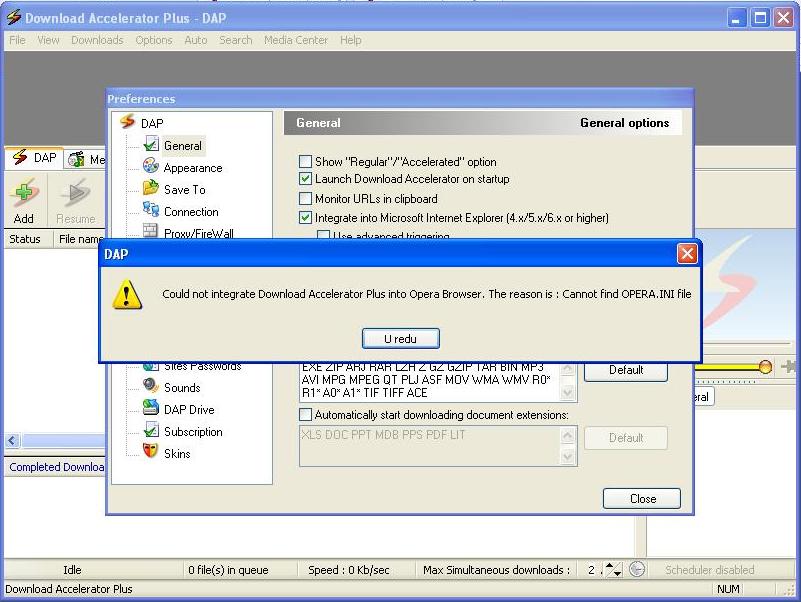Open the Skins preferences icon
The height and width of the screenshot is (602, 801).
pyautogui.click(x=151, y=453)
